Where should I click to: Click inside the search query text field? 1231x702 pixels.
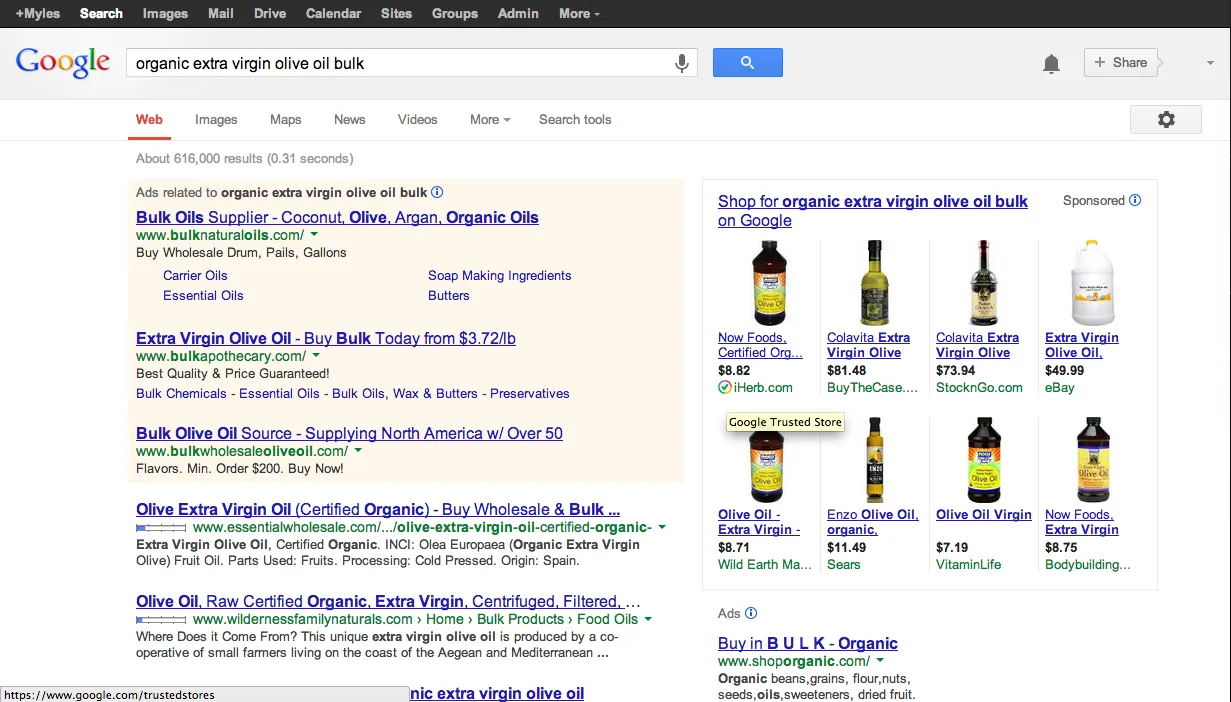(x=400, y=63)
